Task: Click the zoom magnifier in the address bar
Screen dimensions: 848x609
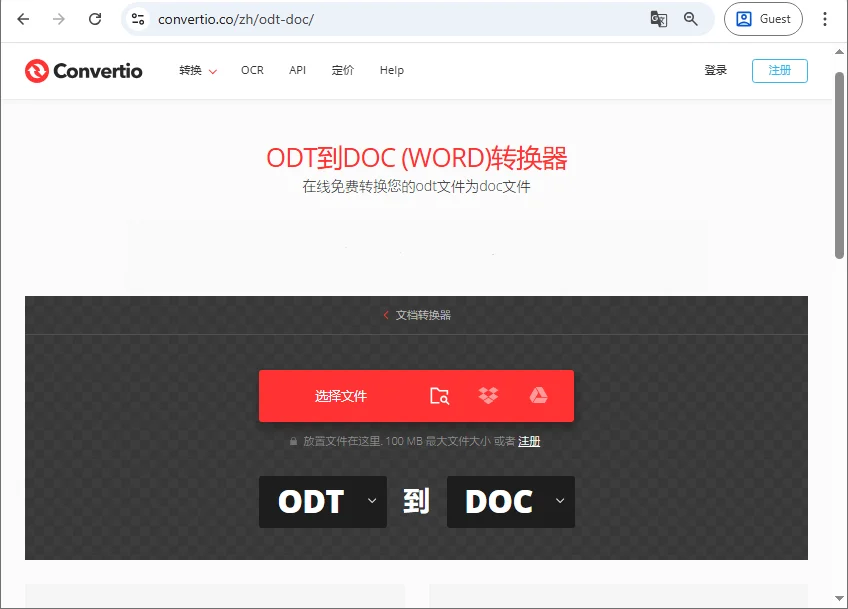Action: pyautogui.click(x=691, y=19)
